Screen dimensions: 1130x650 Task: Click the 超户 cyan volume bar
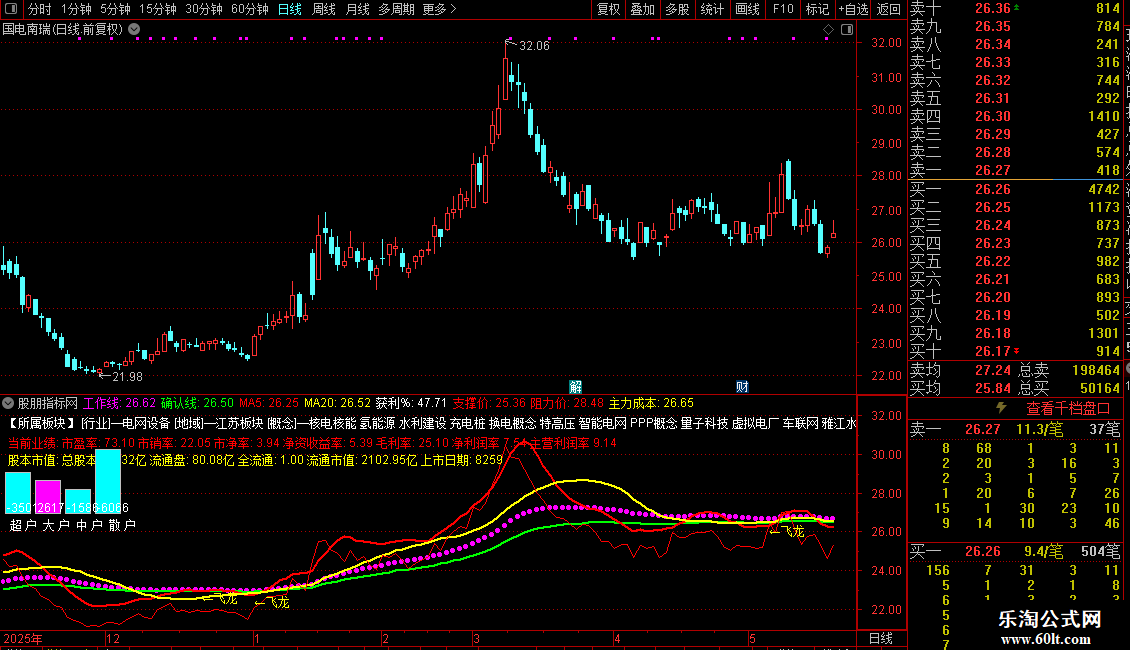pyautogui.click(x=18, y=493)
